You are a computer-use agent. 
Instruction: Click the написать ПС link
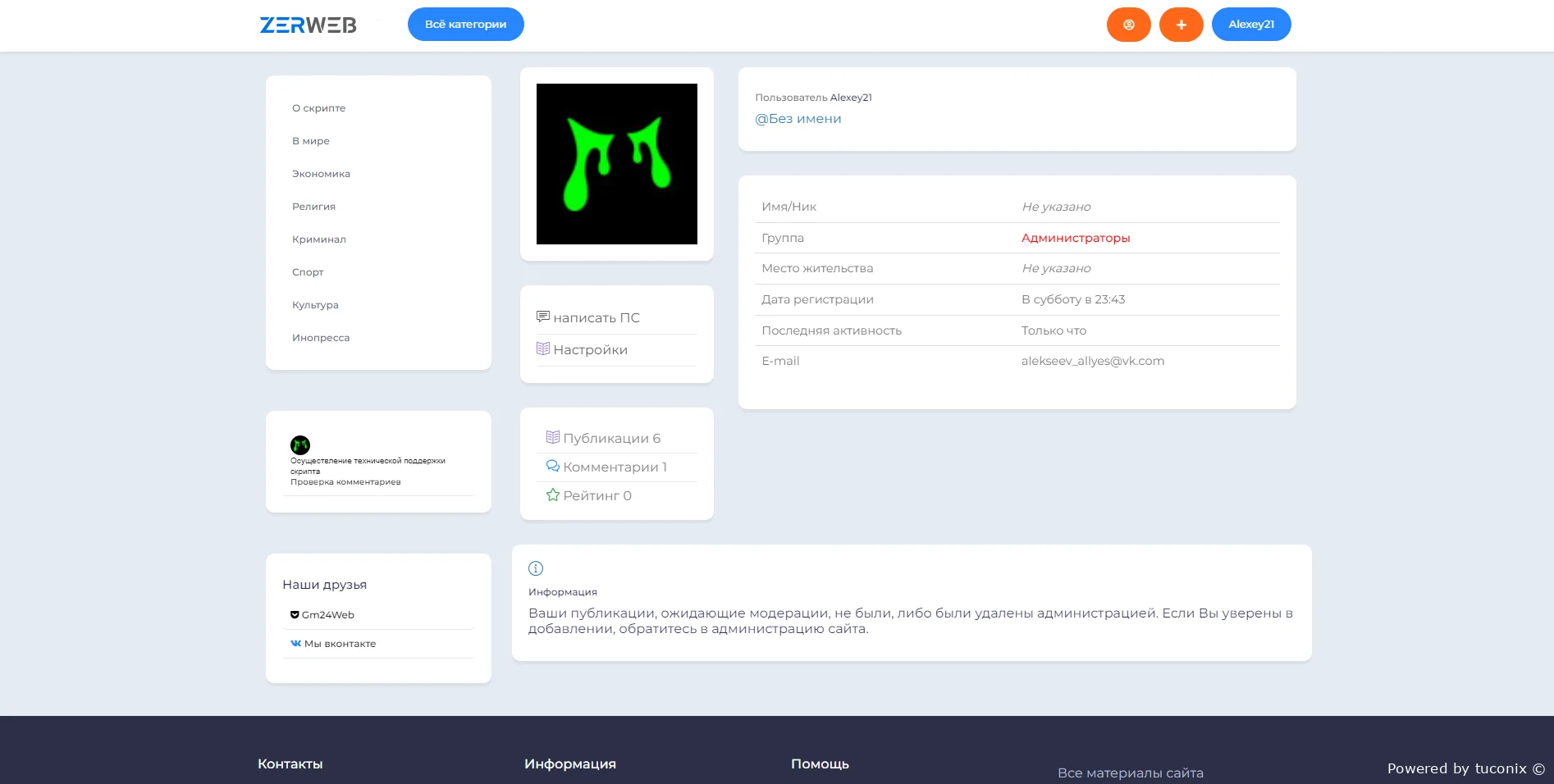(596, 318)
